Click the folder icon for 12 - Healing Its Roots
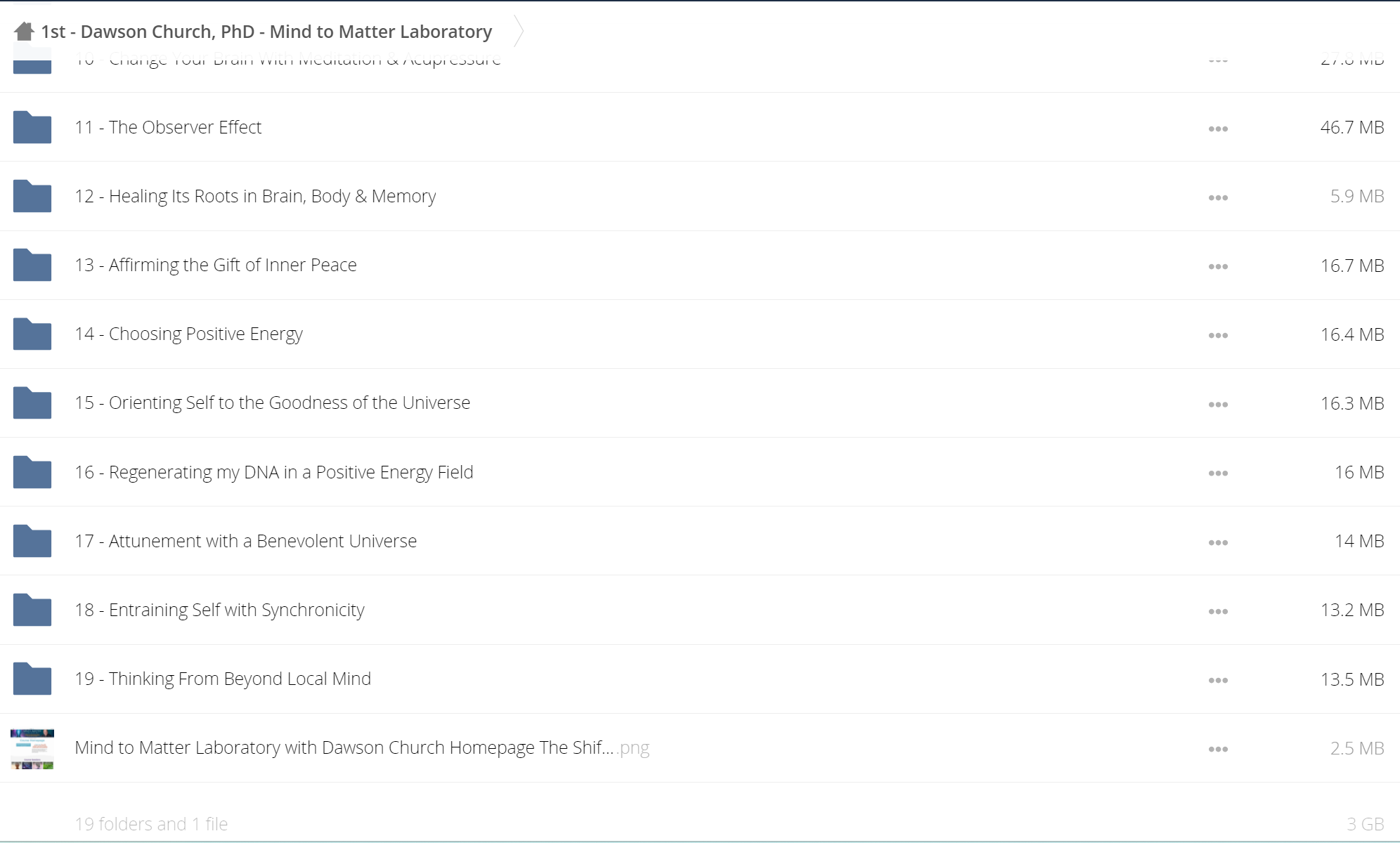 click(32, 196)
